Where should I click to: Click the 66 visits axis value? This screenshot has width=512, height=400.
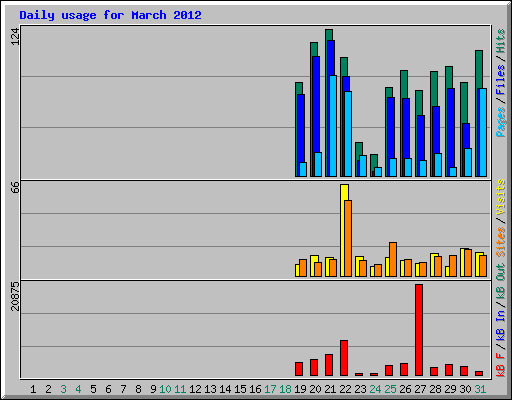(x=15, y=187)
